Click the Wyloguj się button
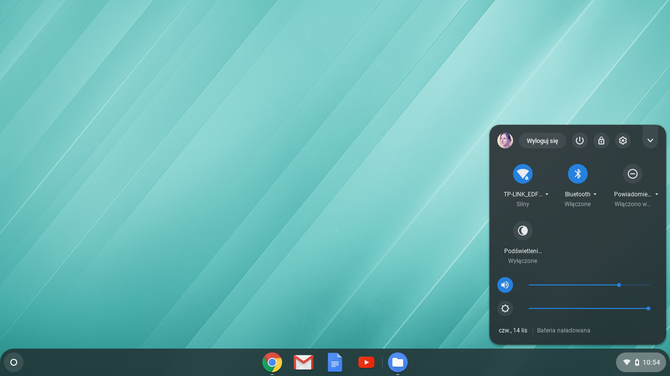Screen dimensions: 670x376 (x=542, y=141)
